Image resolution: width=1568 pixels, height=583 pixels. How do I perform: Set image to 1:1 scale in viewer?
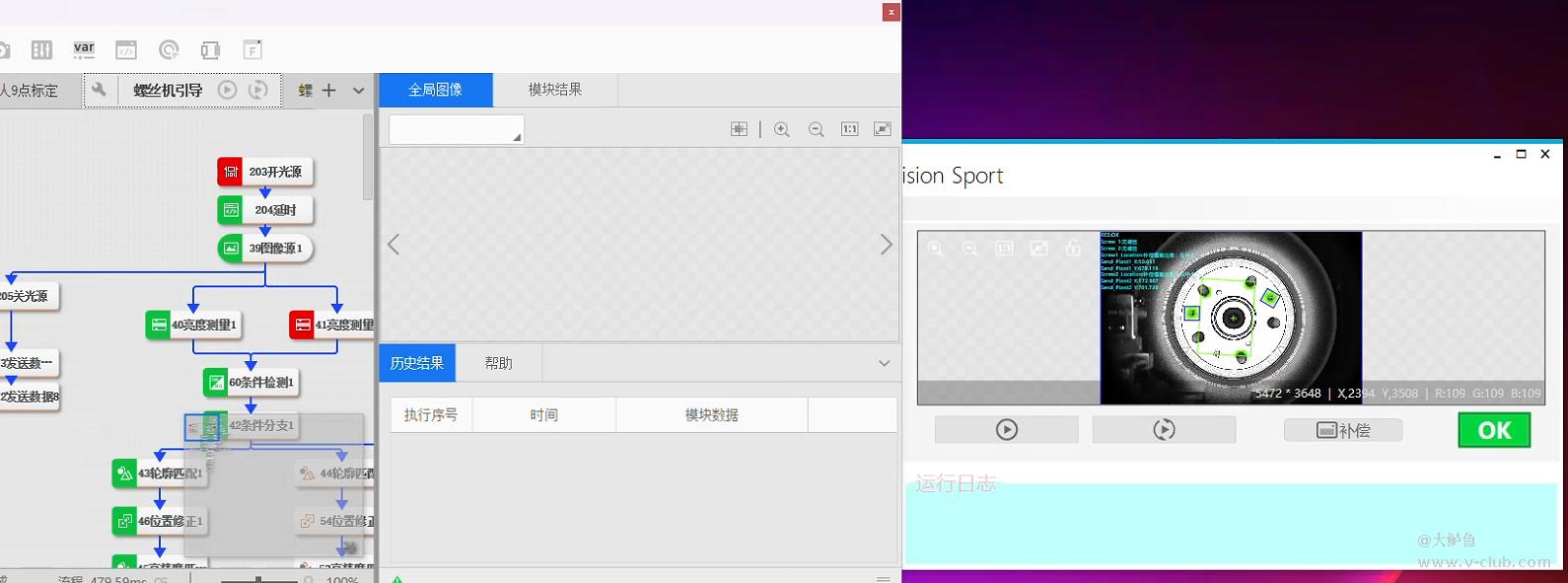849,129
